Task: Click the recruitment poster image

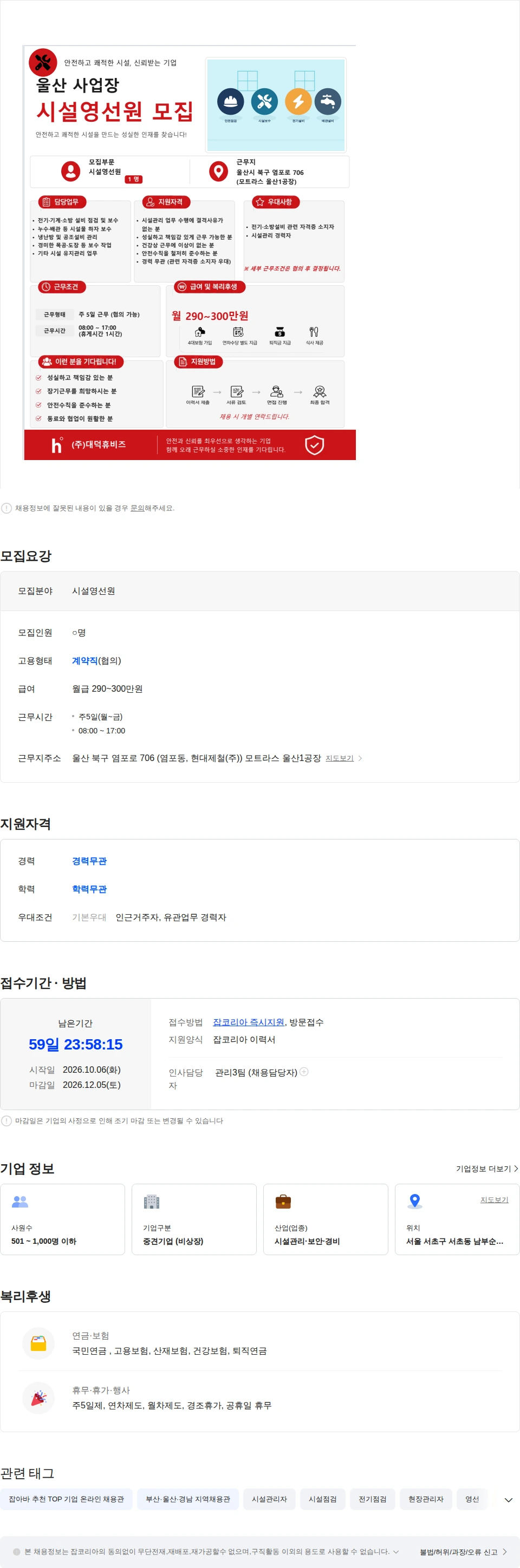Action: click(190, 252)
